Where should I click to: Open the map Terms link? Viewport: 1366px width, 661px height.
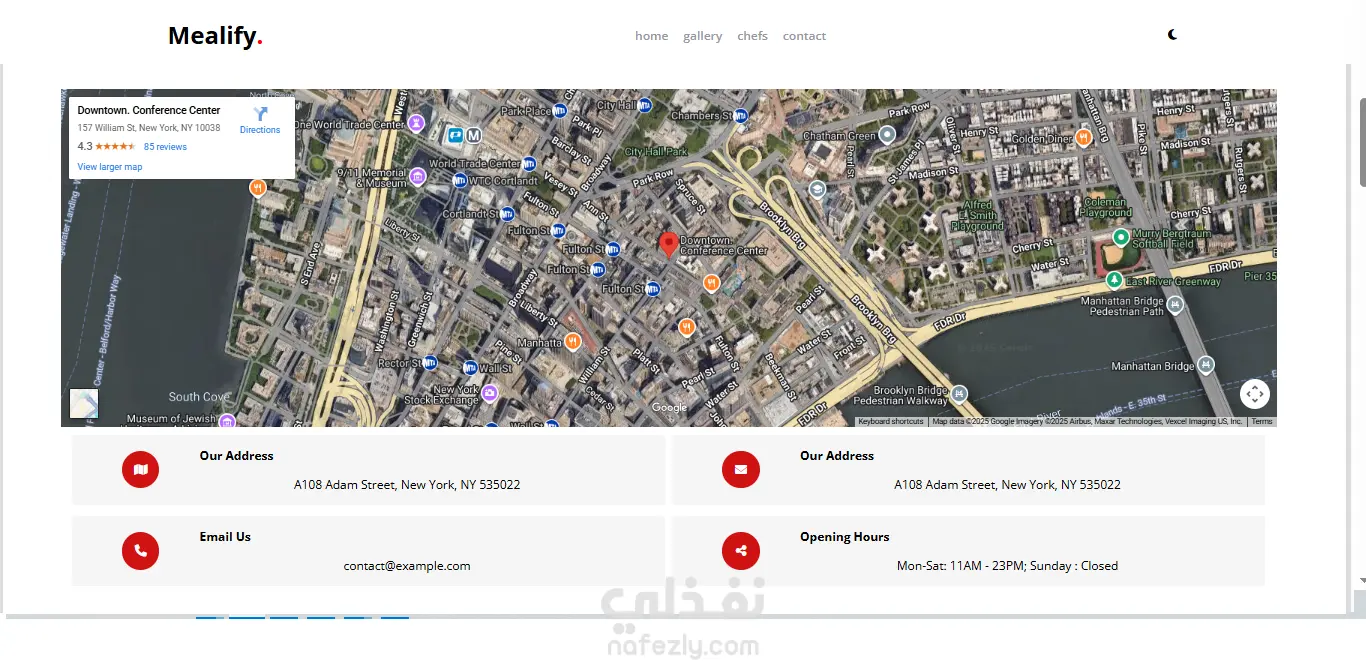tap(1262, 422)
